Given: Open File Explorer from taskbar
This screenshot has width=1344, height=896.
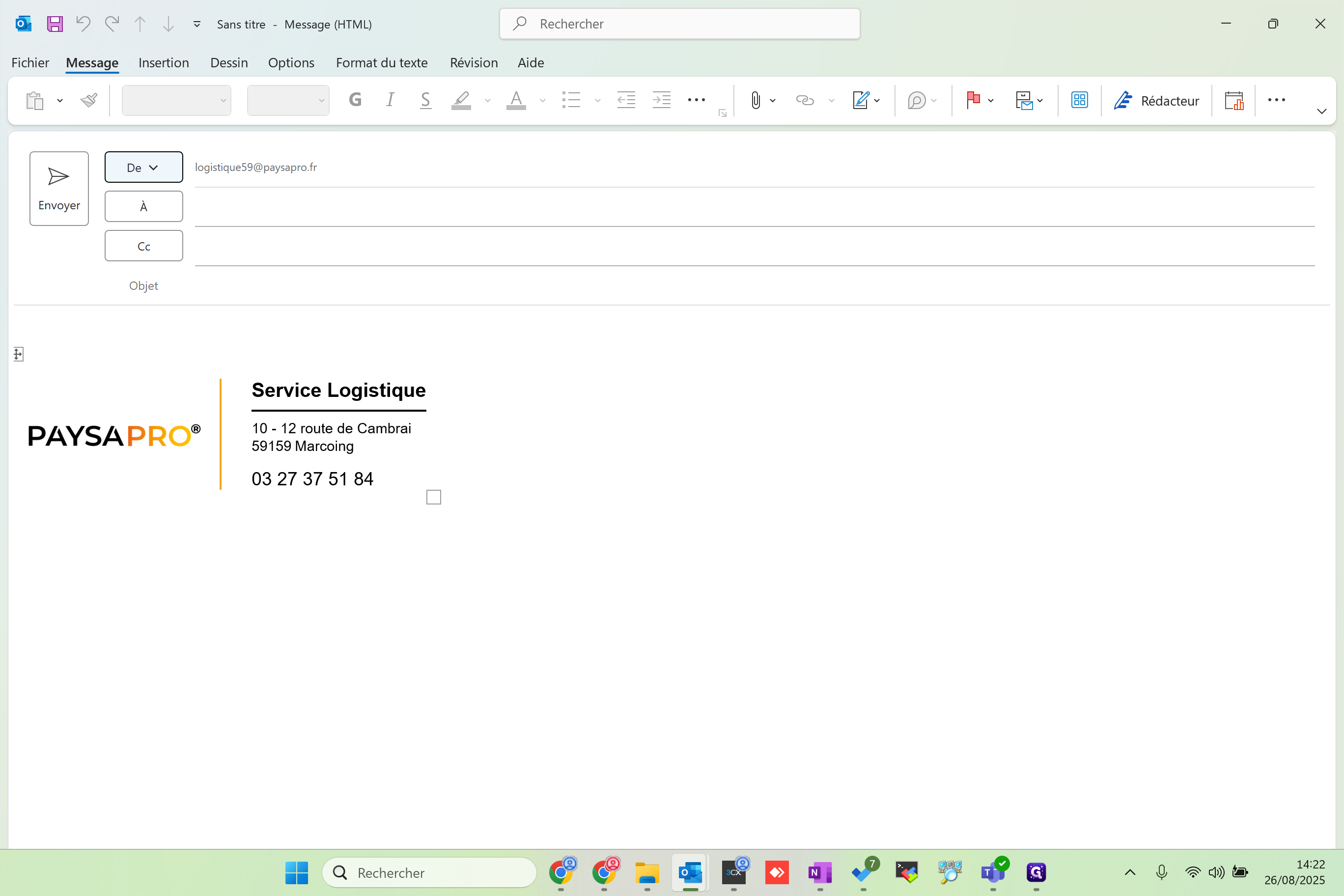Looking at the screenshot, I should (647, 872).
